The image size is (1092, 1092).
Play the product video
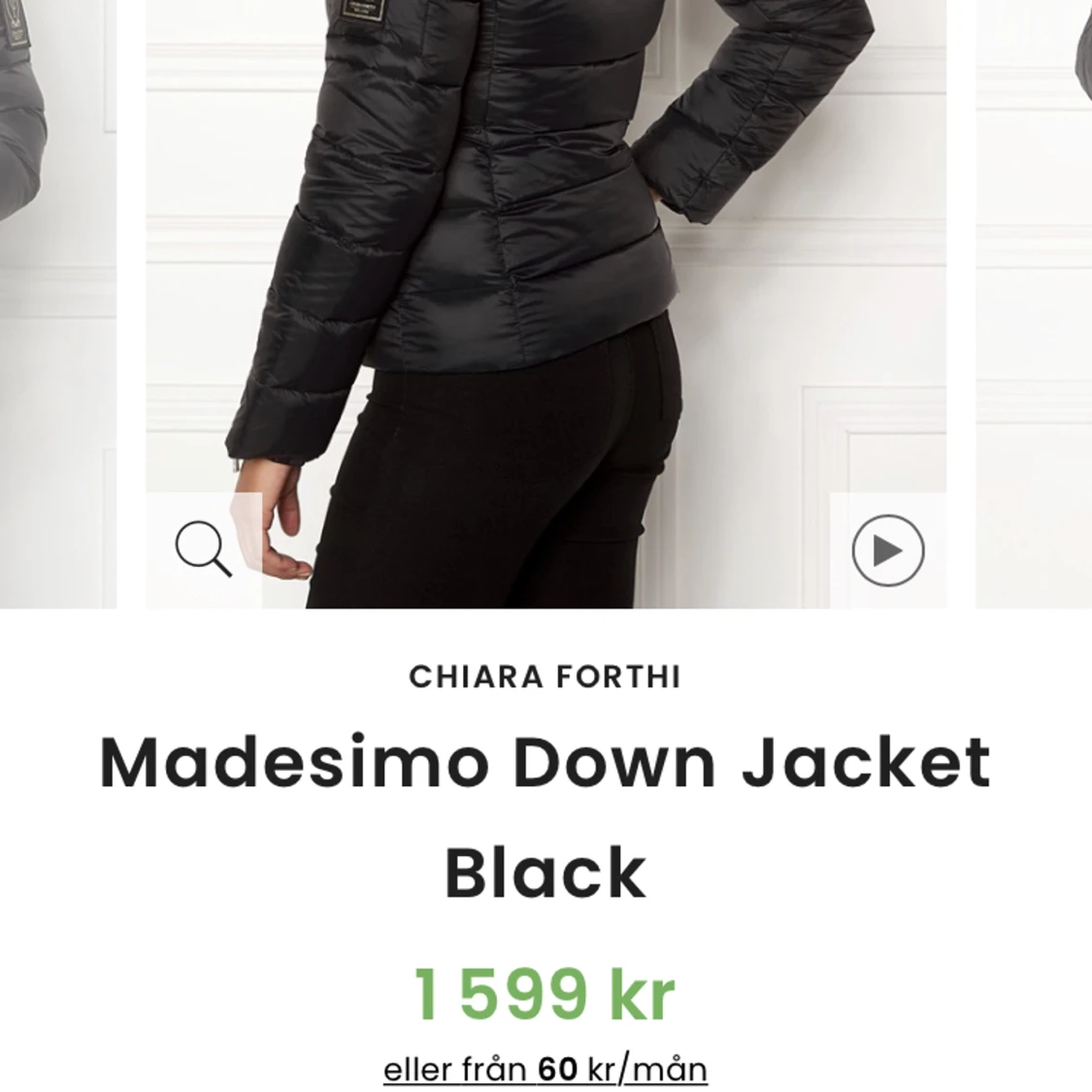(888, 550)
